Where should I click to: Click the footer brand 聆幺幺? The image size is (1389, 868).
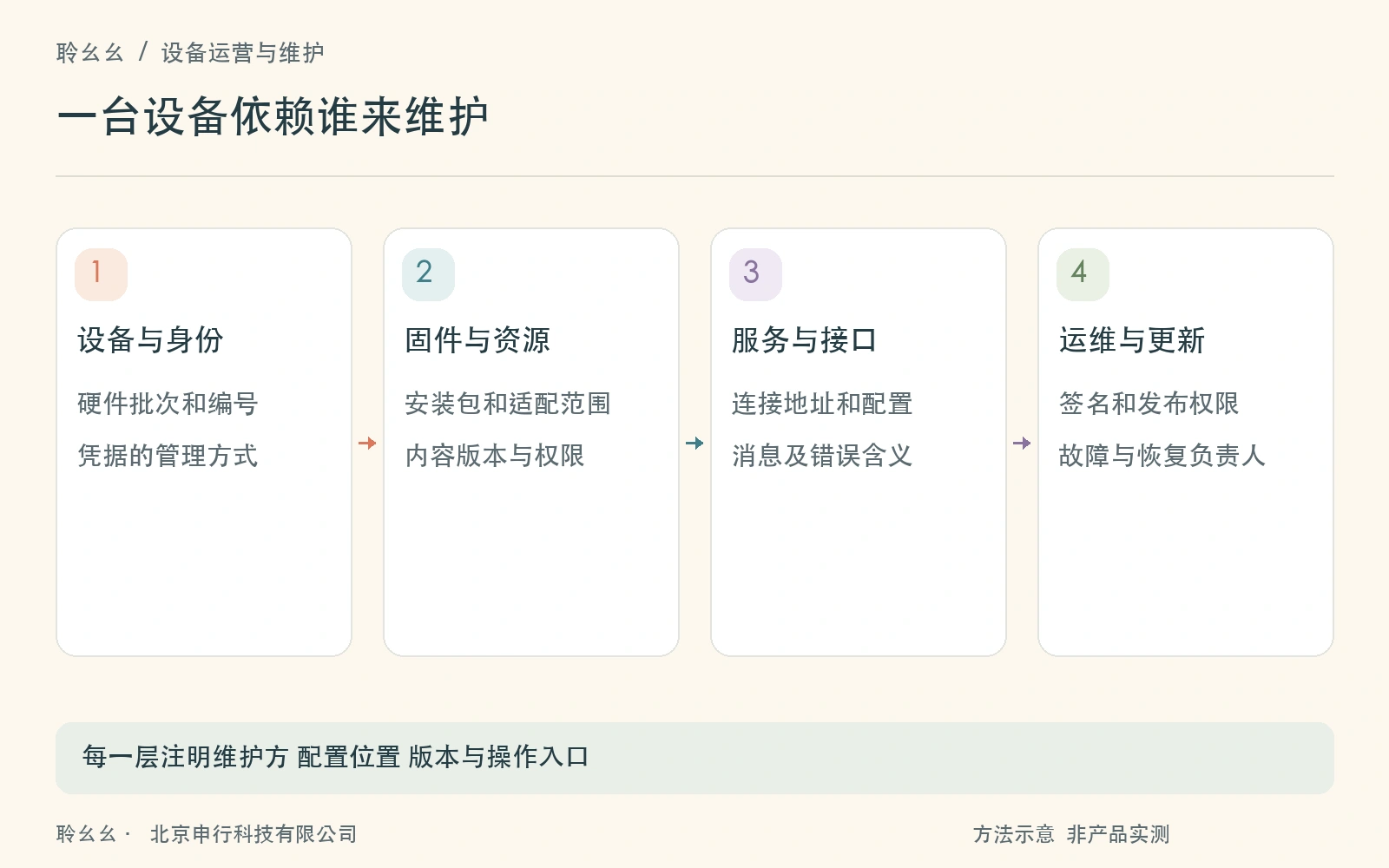pos(87,834)
